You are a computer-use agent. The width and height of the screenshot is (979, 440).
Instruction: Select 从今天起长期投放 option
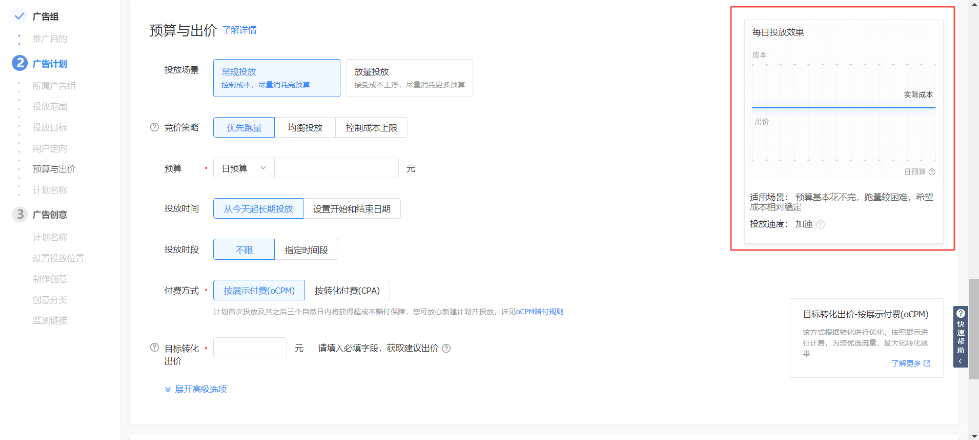tap(258, 209)
